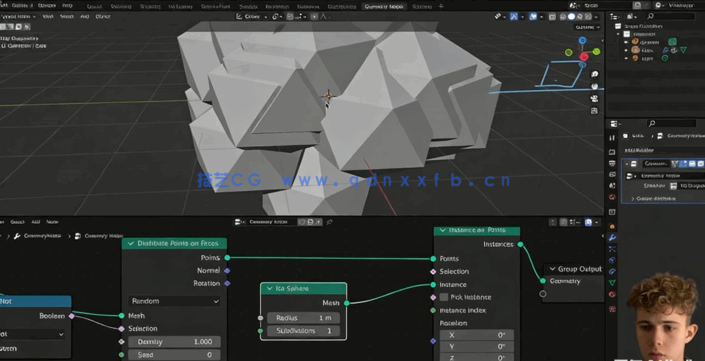This screenshot has height=361, width=705.
Task: Open the Material properties tab
Action: click(x=612, y=294)
